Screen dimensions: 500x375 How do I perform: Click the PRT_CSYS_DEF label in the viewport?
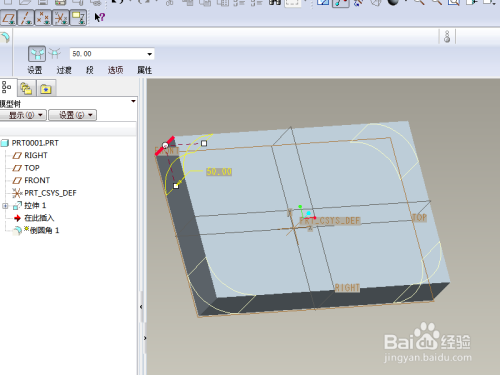tap(330, 221)
